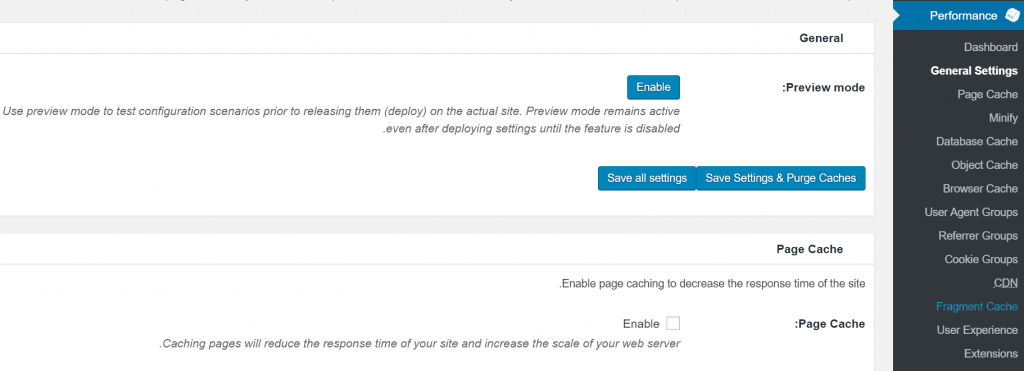
Task: Click the General section heading
Action: pos(821,39)
